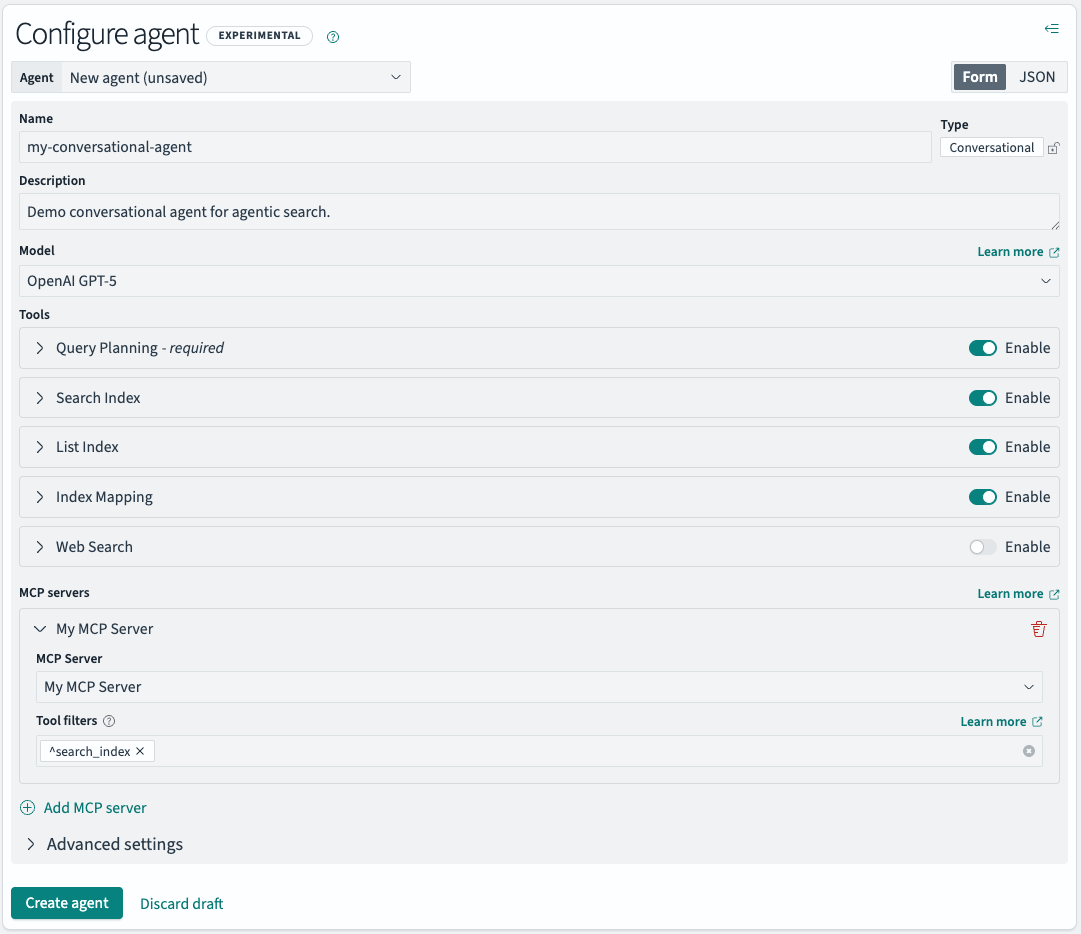The height and width of the screenshot is (934, 1081).
Task: Click the Create agent button
Action: 66,902
